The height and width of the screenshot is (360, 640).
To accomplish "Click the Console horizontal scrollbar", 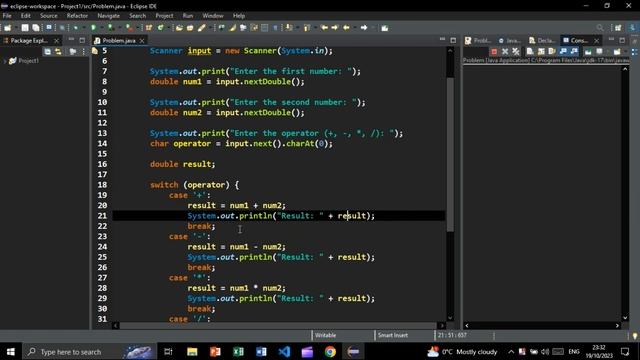I will (542, 325).
